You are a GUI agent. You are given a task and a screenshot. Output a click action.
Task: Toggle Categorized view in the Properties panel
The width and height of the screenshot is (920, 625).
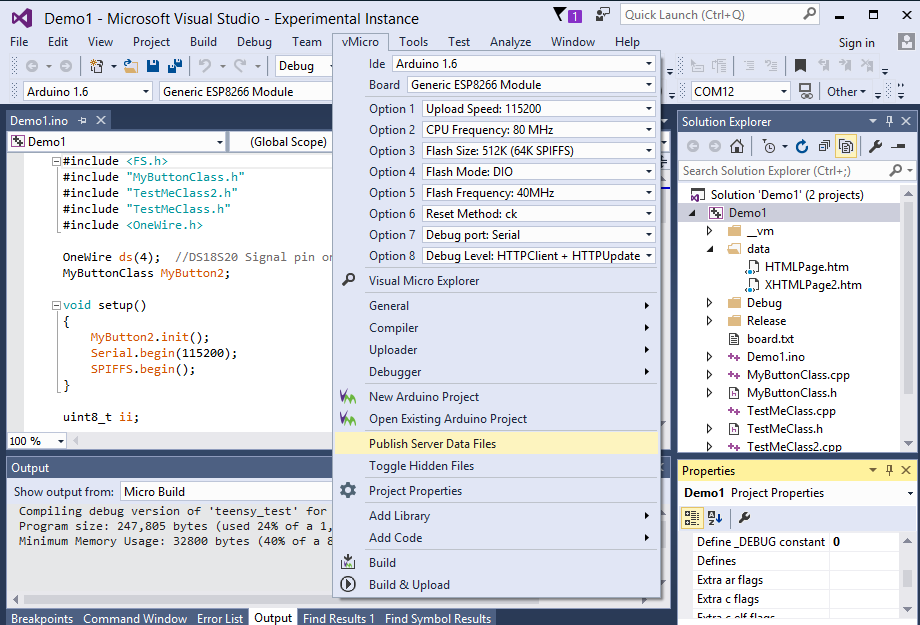click(692, 518)
